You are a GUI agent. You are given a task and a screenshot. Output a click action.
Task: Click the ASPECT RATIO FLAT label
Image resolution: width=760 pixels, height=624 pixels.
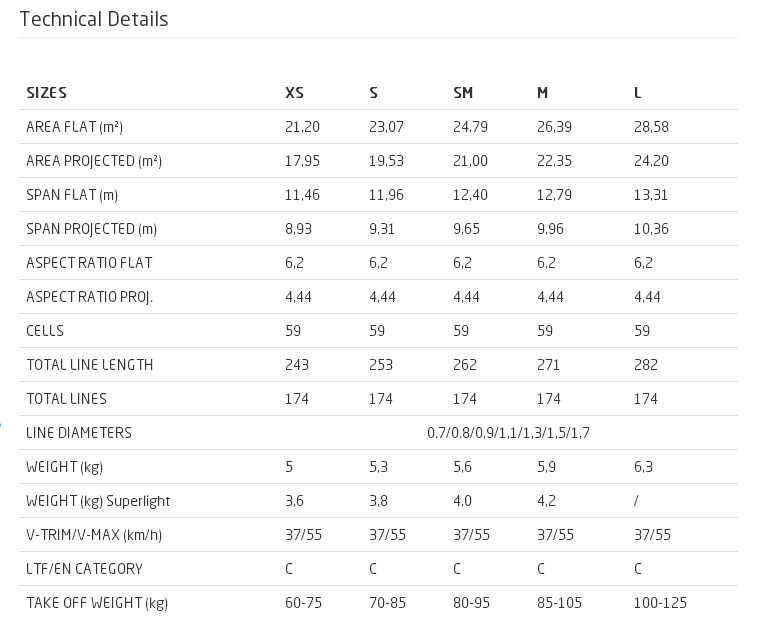[89, 263]
